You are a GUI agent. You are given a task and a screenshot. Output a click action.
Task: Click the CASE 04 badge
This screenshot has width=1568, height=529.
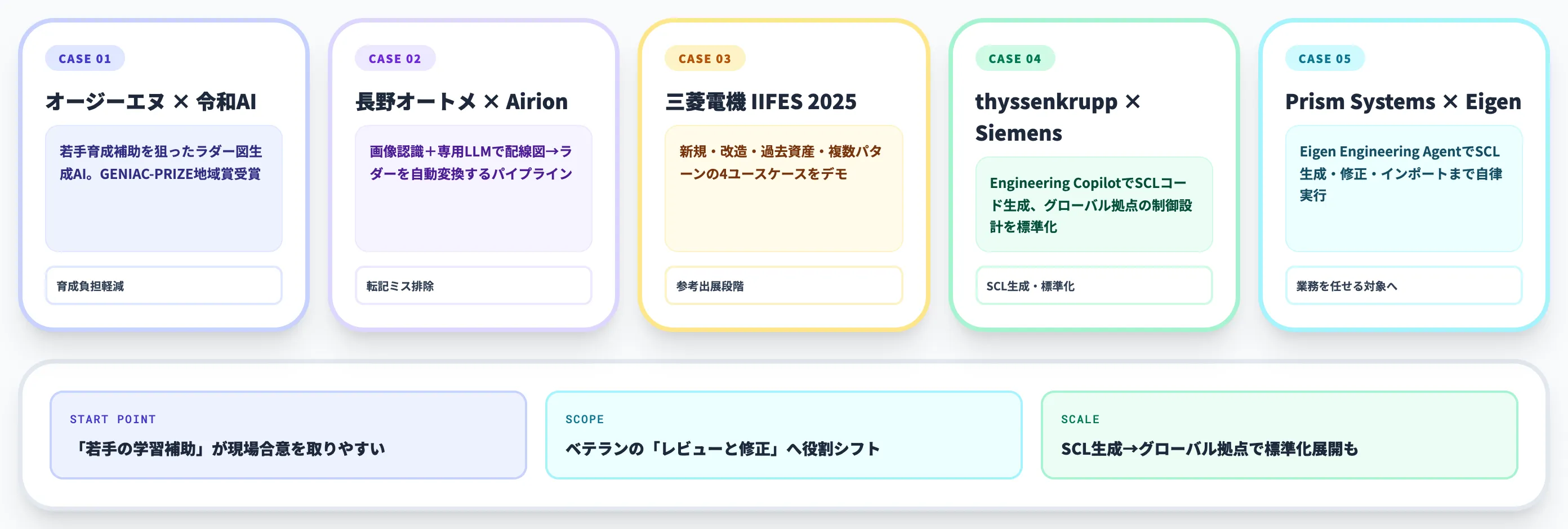(1015, 59)
